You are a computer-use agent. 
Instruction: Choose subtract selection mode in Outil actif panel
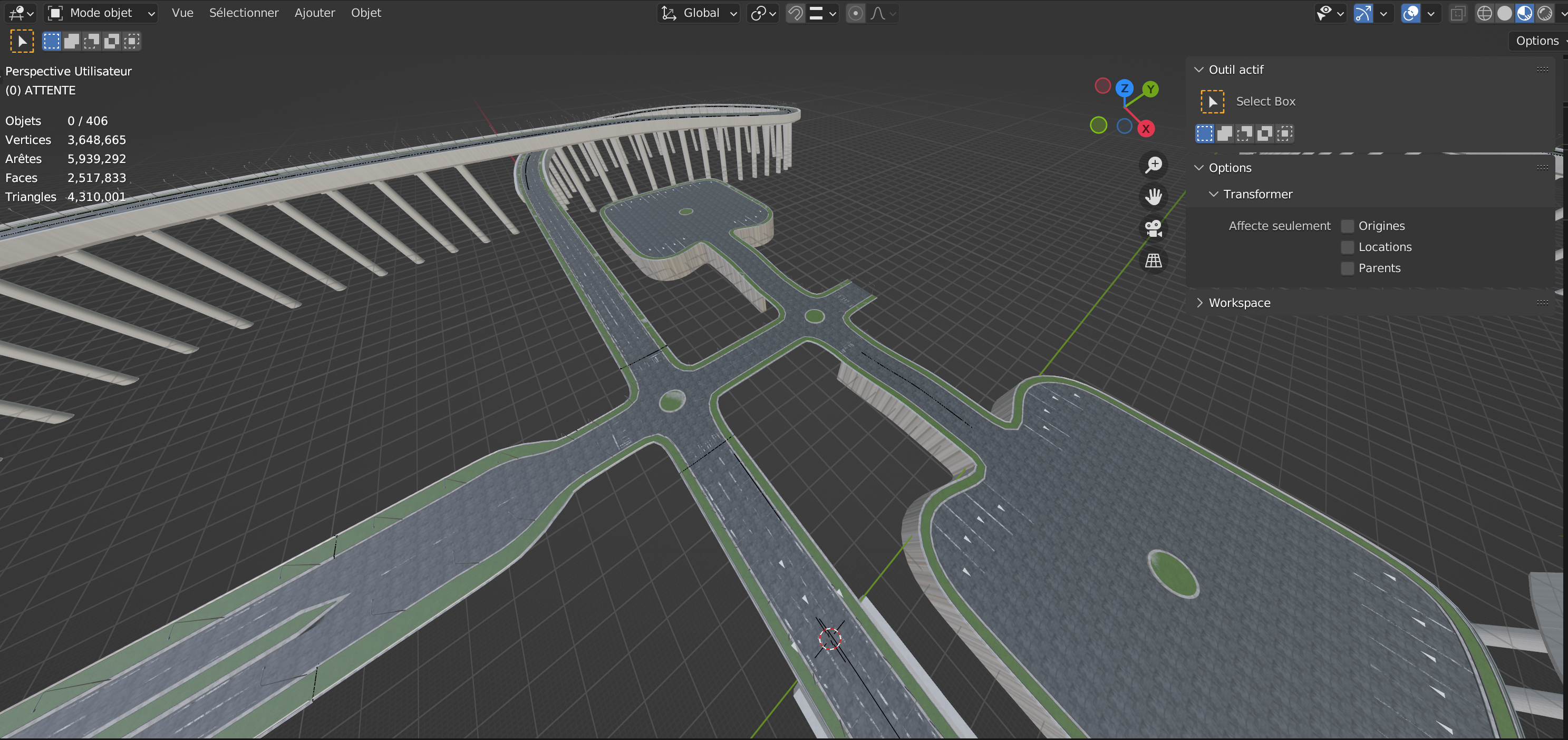pyautogui.click(x=1245, y=133)
